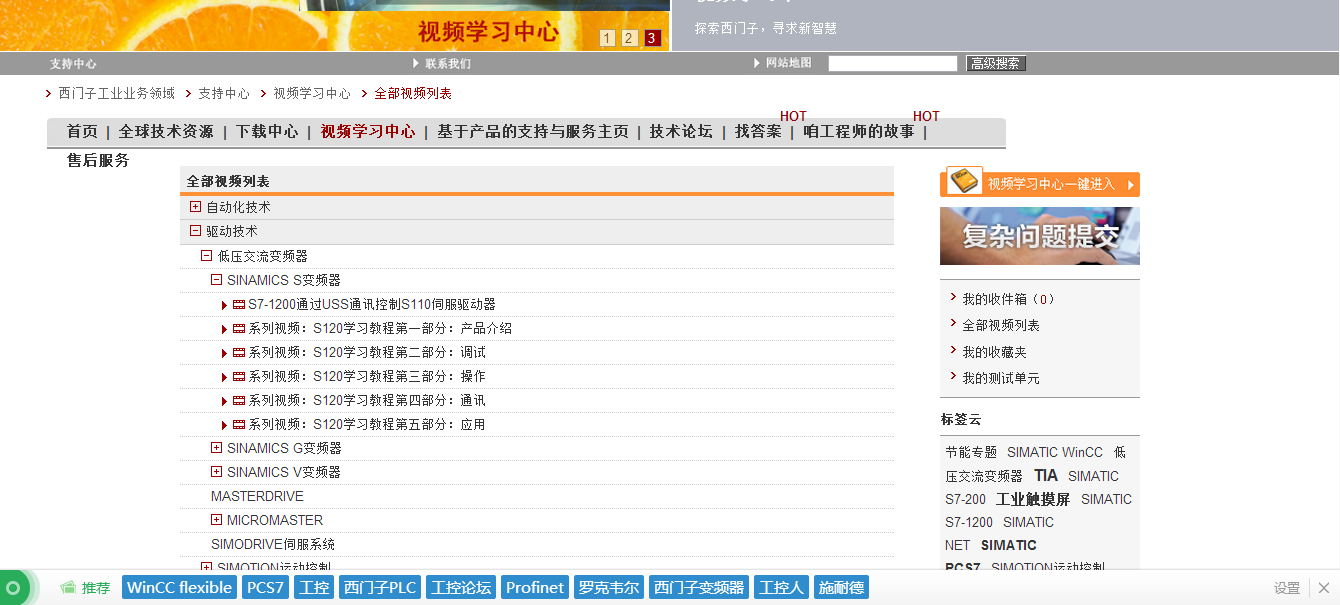Click the book icon on orange button
This screenshot has width=1340, height=605.
click(965, 181)
